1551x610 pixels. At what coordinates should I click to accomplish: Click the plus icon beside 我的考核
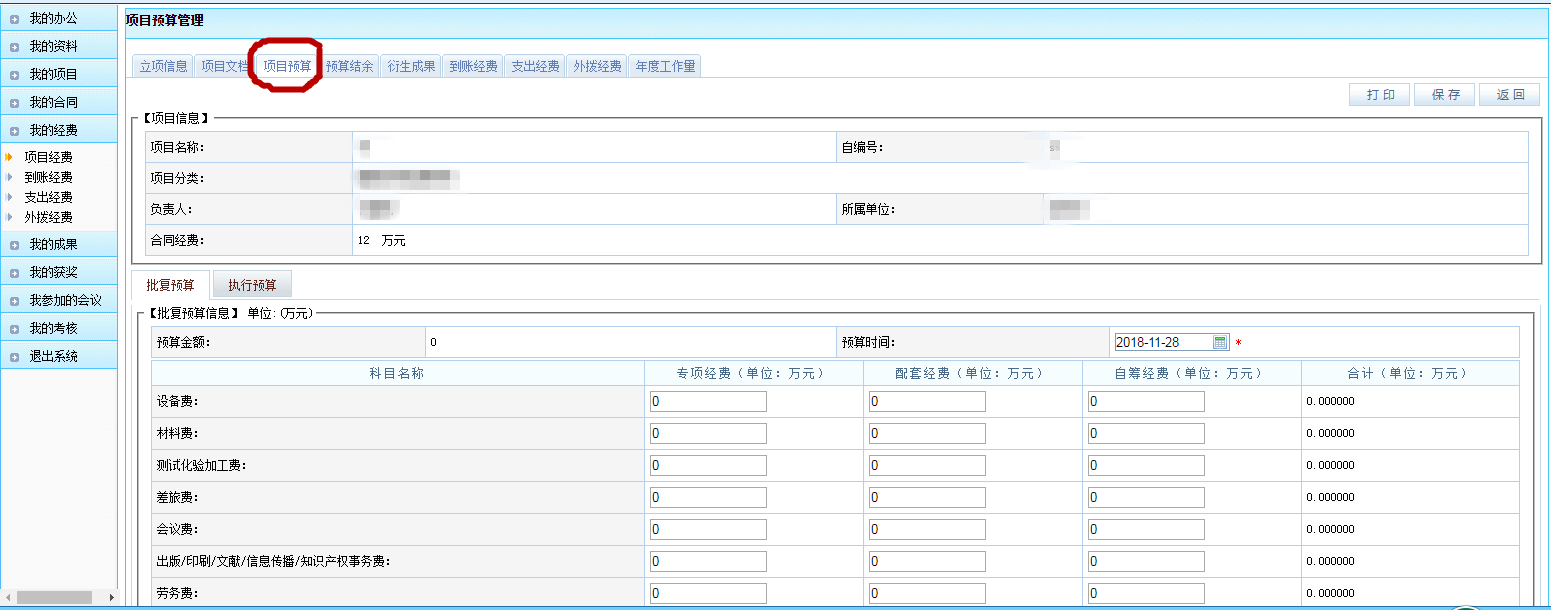[14, 329]
